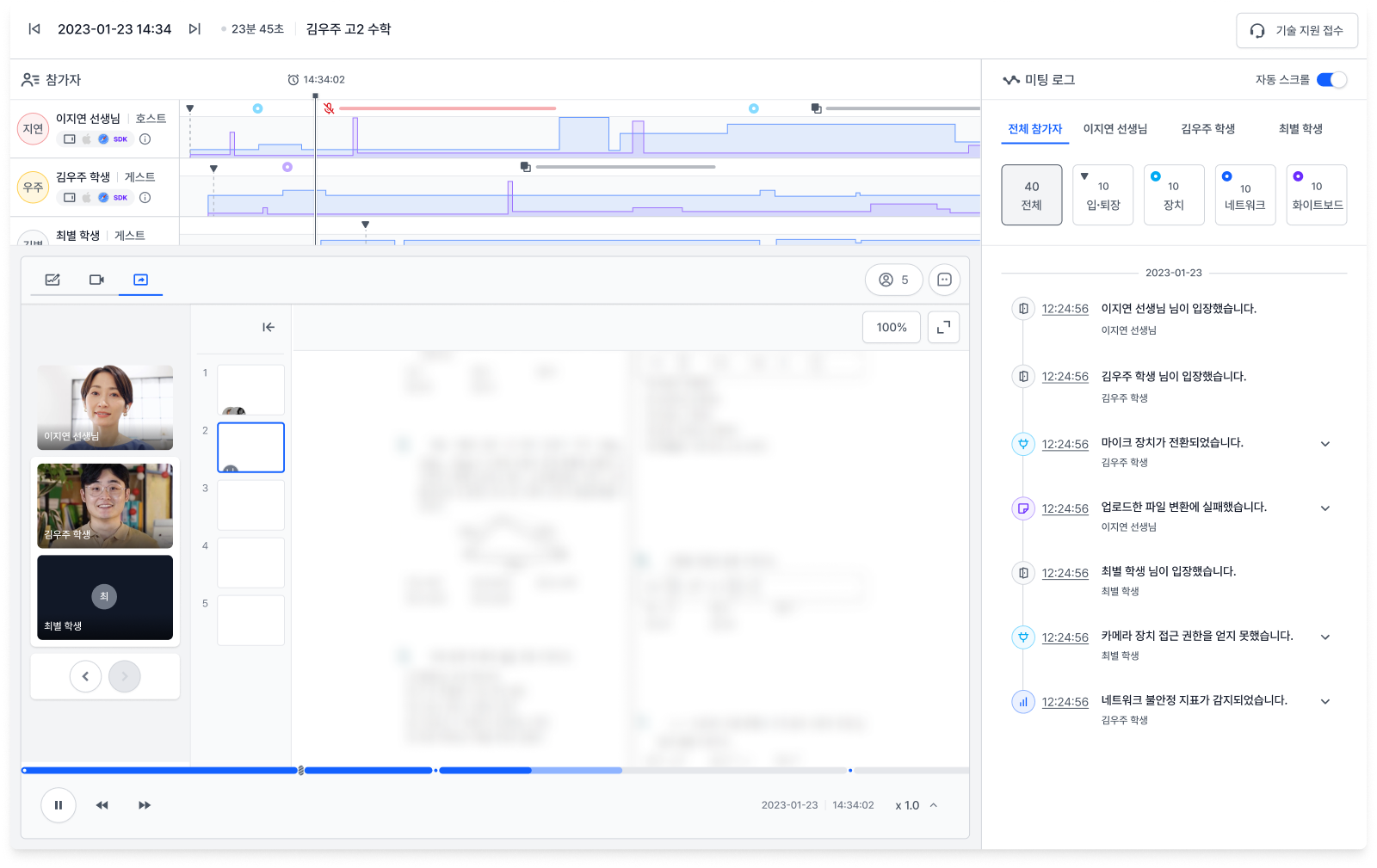The image size is (1377, 868).
Task: Rewind the playback
Action: (x=102, y=805)
